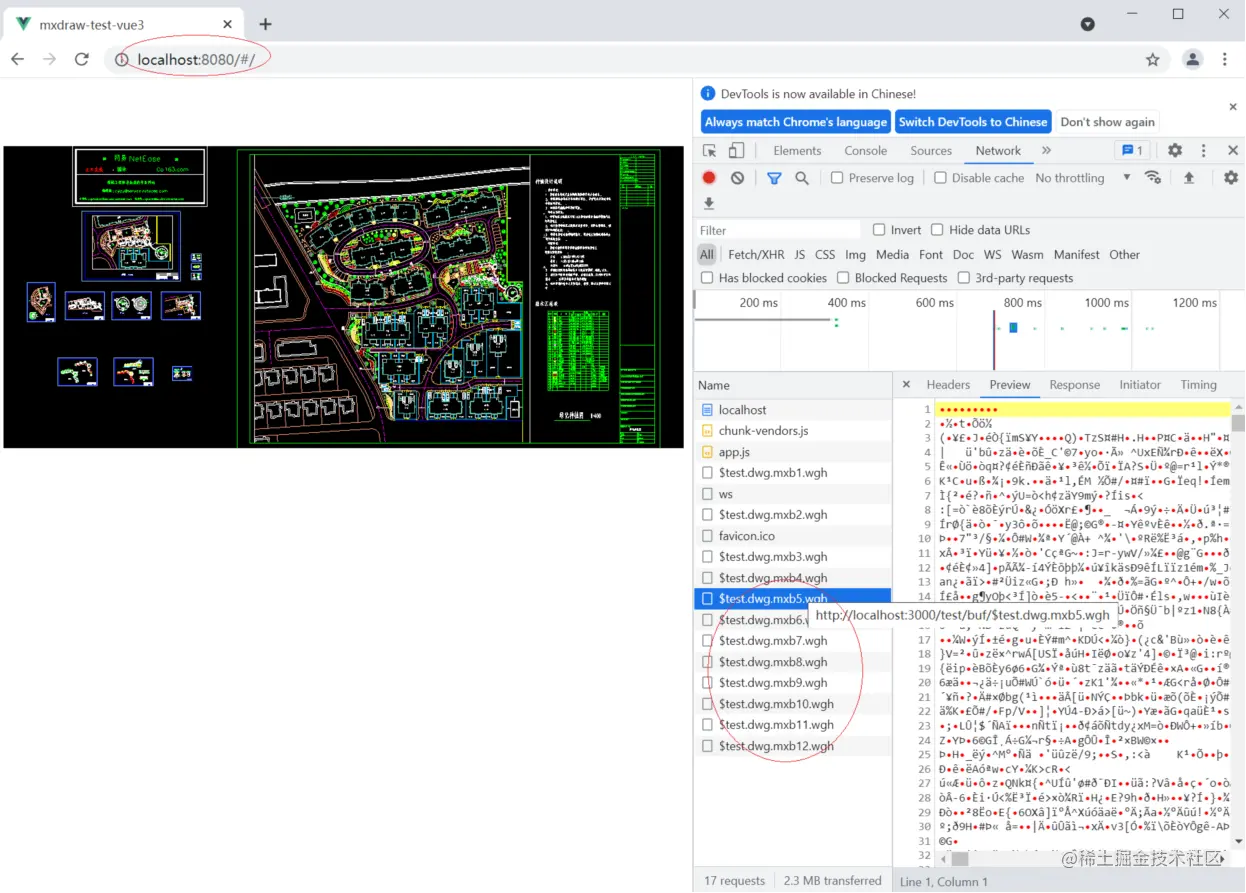Select $test.dwg.mxb12.wgh request
Viewport: 1246px width, 893px height.
coord(793,746)
